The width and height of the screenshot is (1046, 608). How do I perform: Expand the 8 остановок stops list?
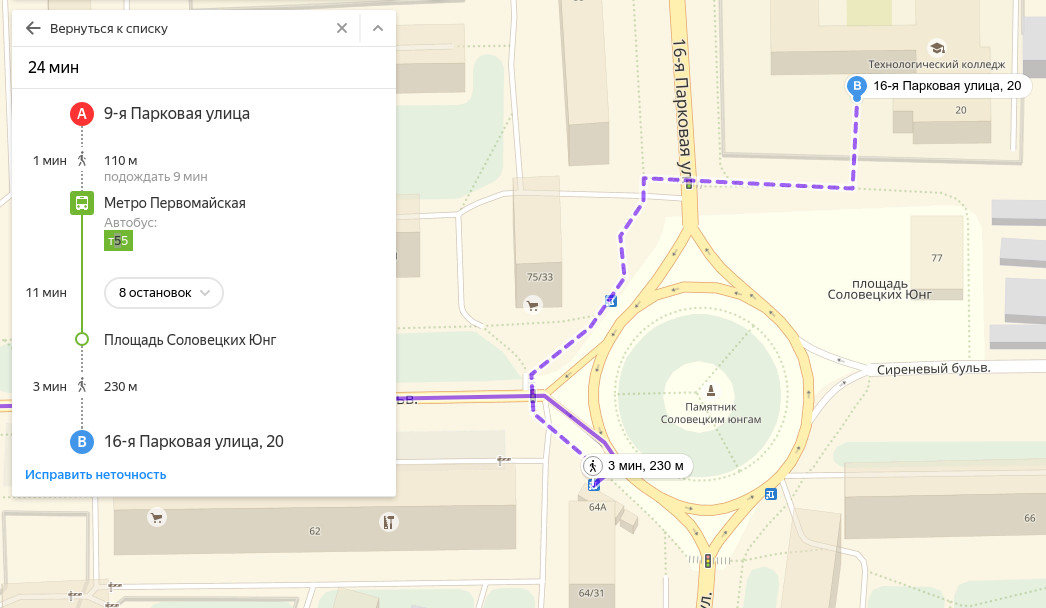tap(164, 293)
